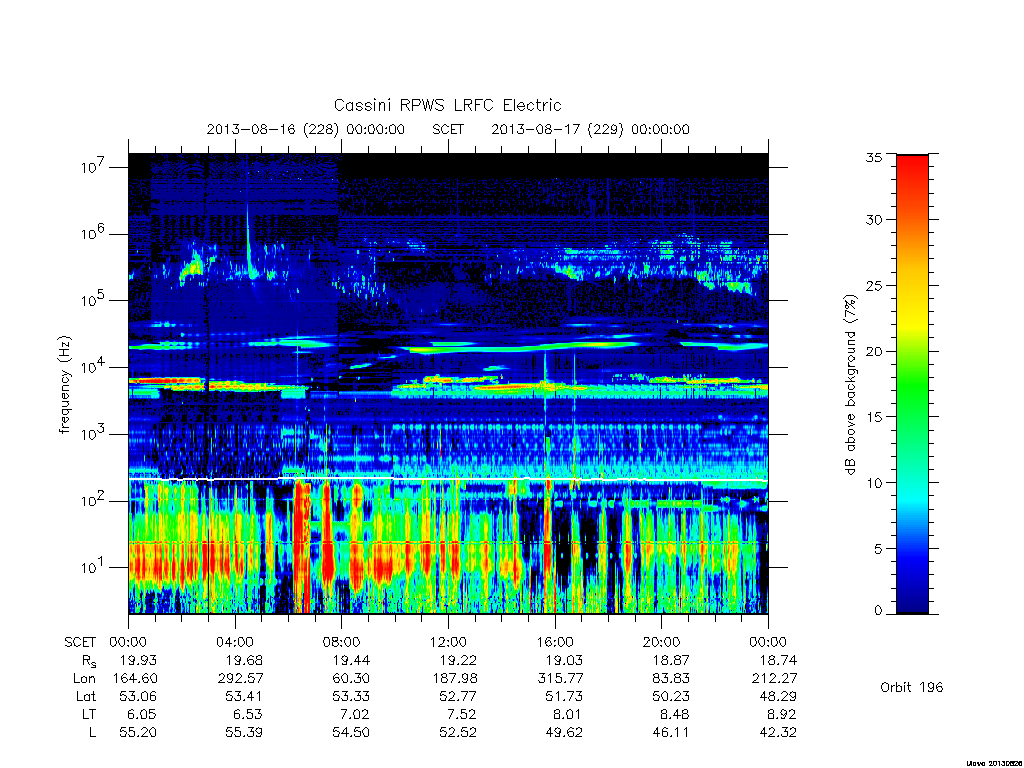Click the 'SCET' label between the header dates

coord(448,129)
